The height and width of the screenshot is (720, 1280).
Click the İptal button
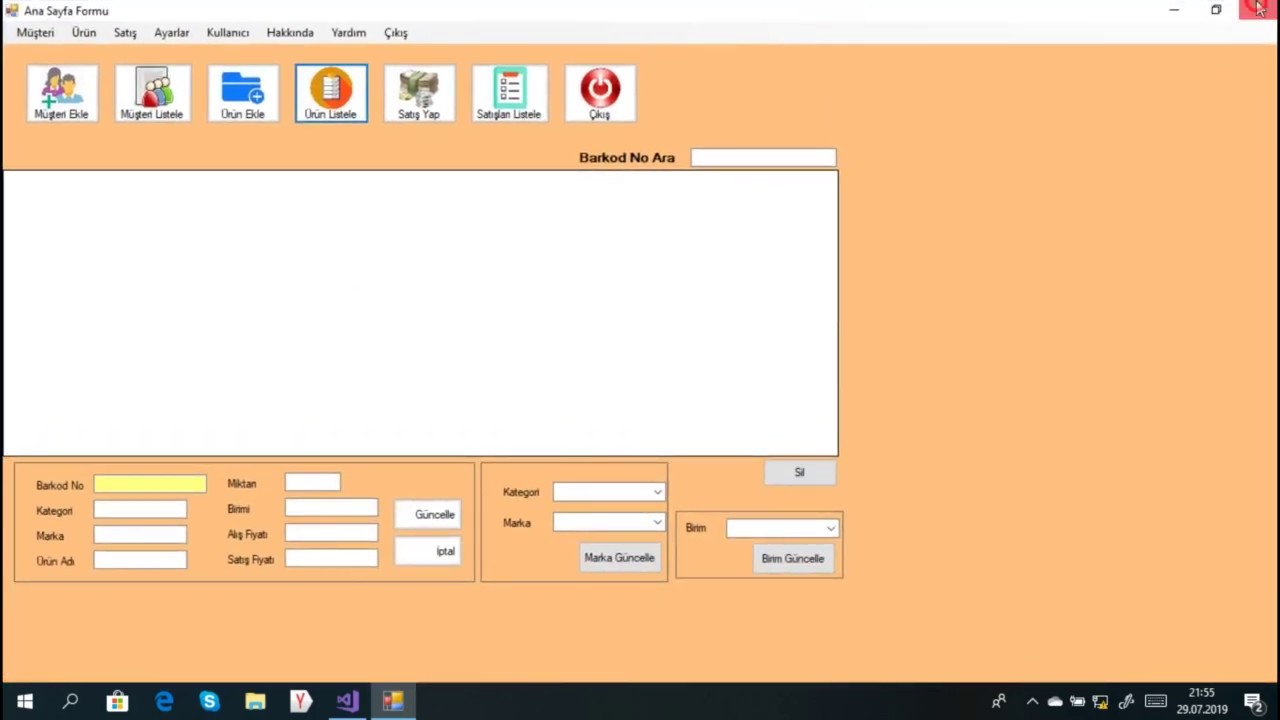428,551
